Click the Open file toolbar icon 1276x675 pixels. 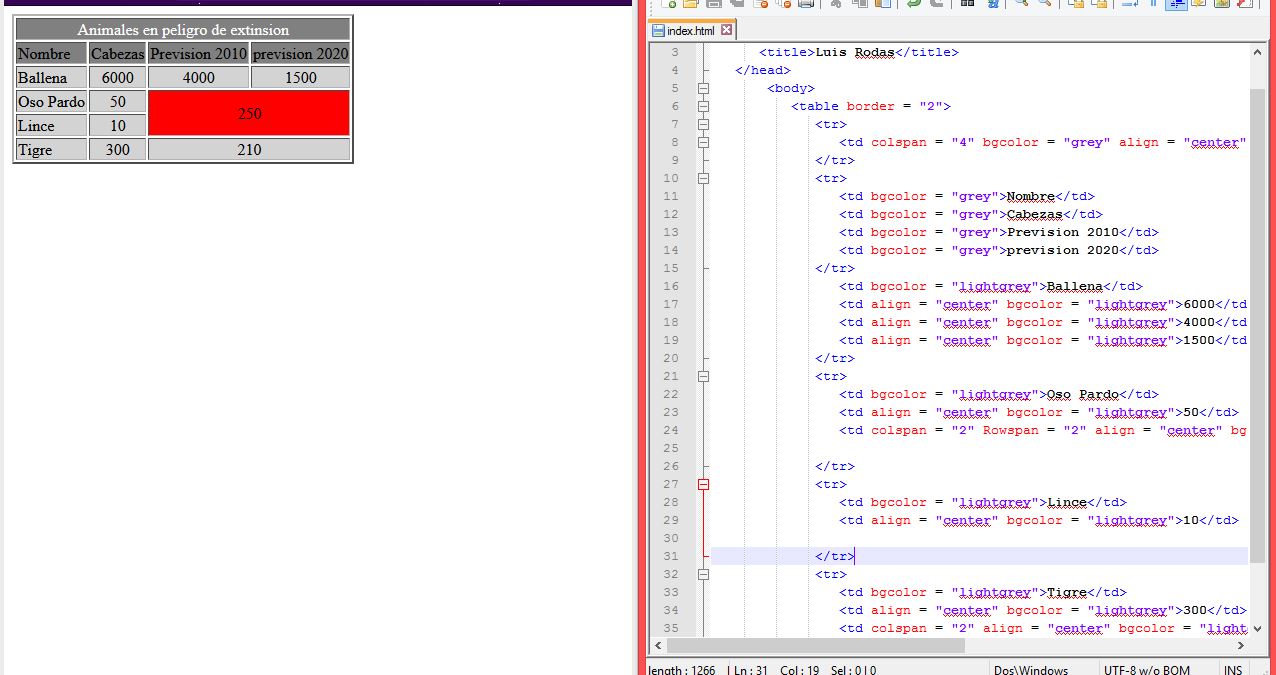click(x=691, y=4)
